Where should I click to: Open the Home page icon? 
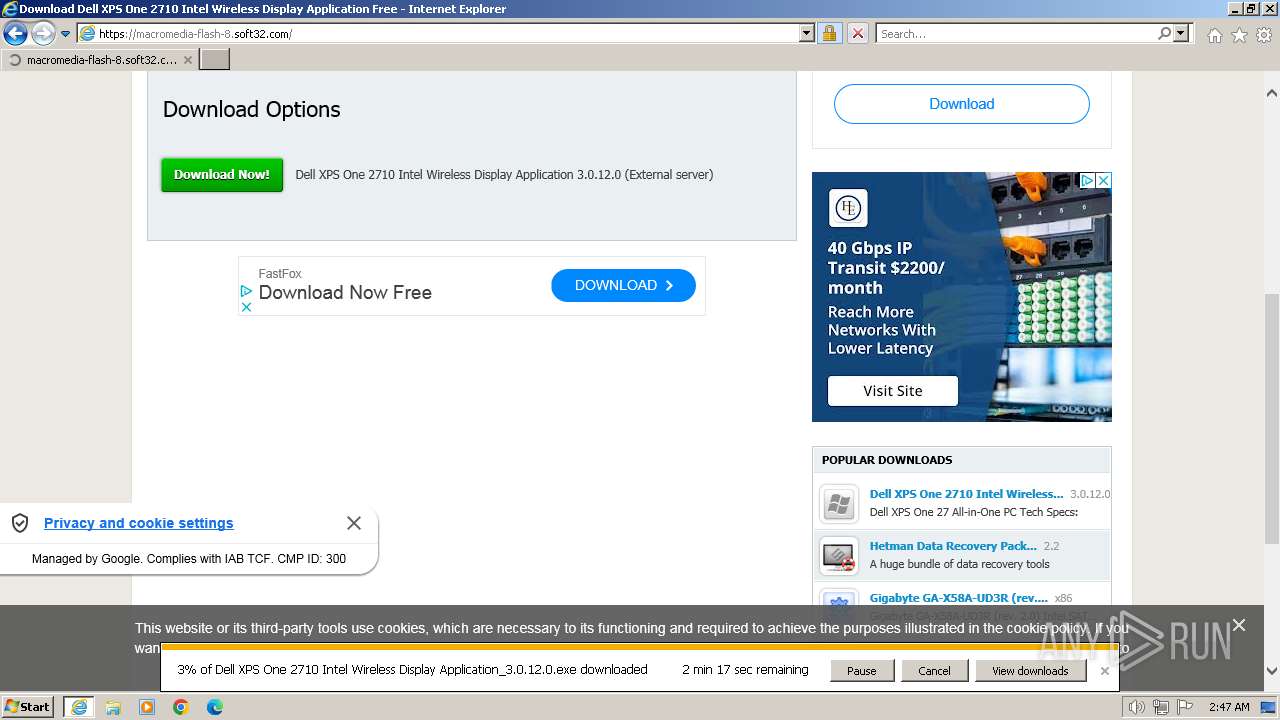click(x=1214, y=35)
